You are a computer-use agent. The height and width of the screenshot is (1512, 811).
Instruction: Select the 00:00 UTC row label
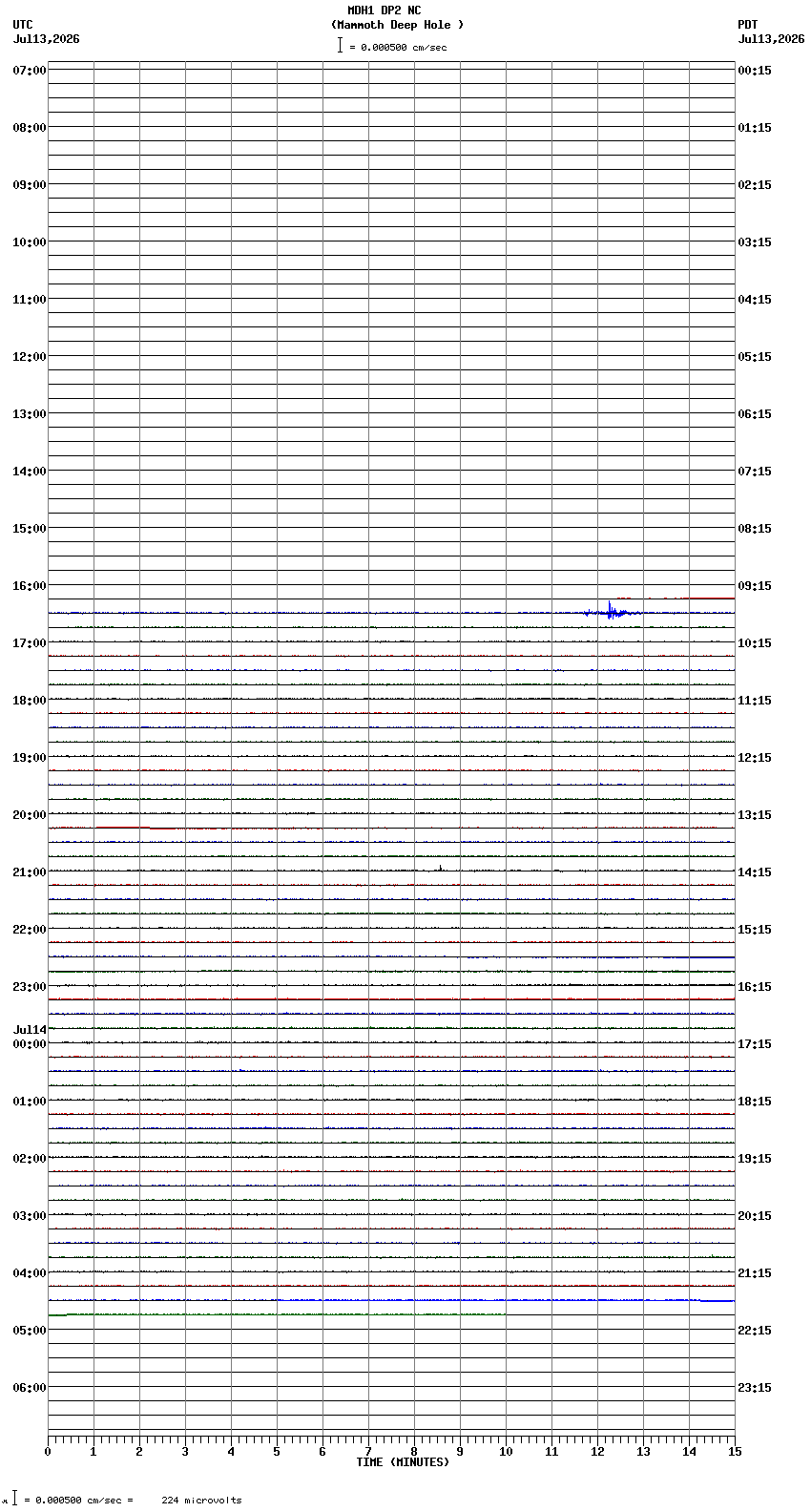[x=30, y=1044]
